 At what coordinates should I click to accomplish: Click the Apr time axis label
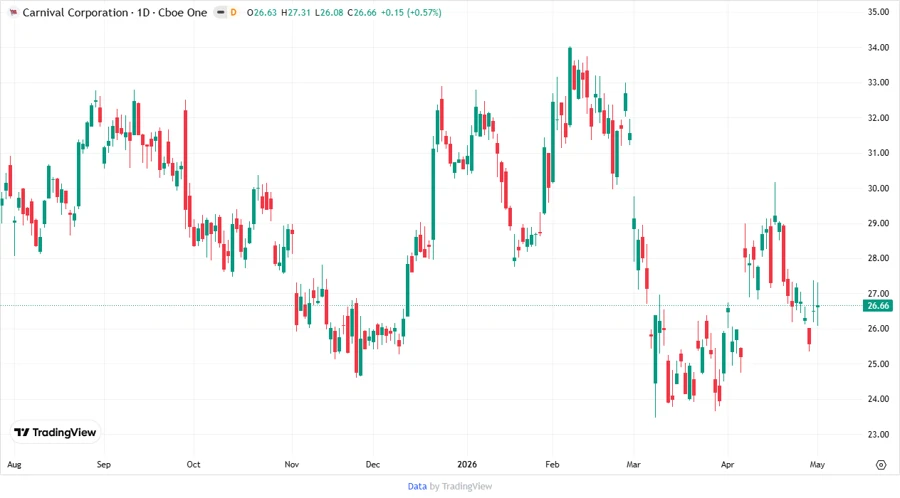coord(727,465)
